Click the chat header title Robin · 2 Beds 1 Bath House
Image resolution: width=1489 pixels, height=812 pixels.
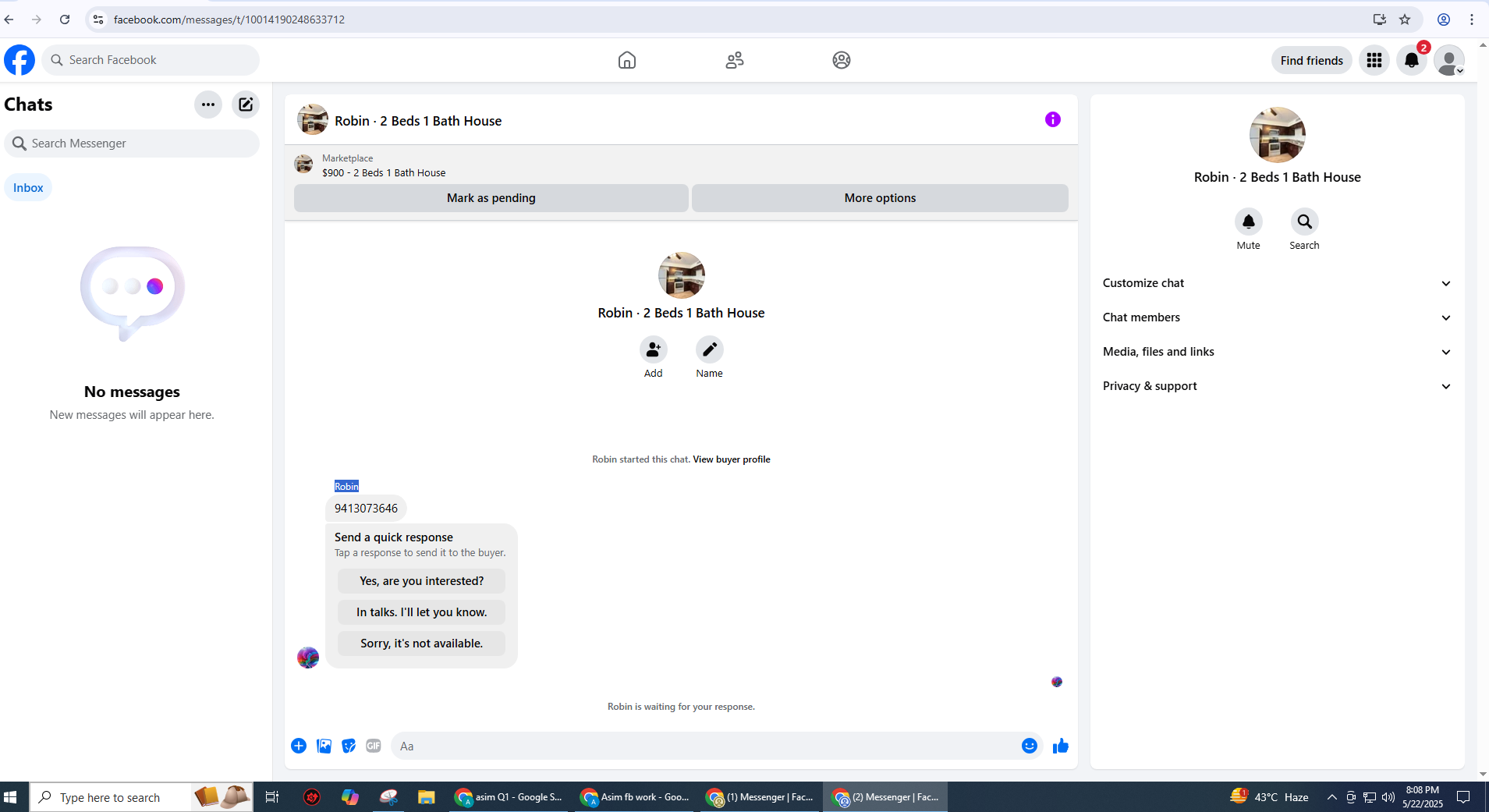(418, 121)
